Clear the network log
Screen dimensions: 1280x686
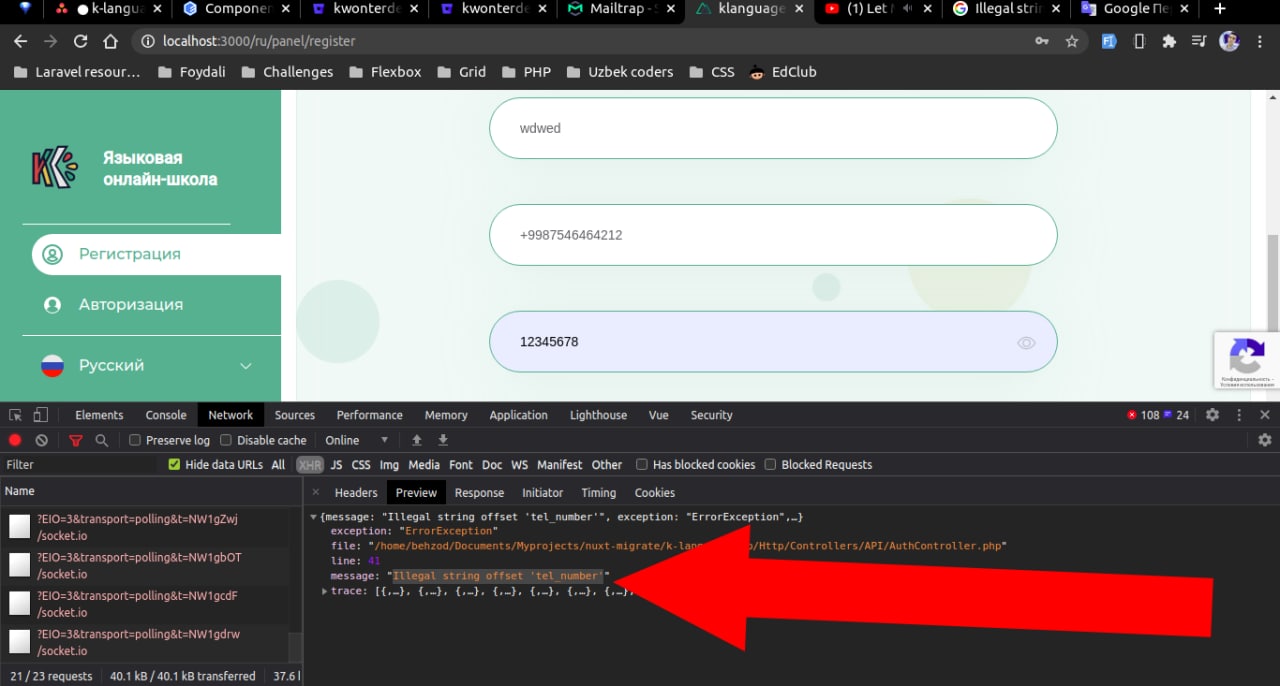[41, 440]
